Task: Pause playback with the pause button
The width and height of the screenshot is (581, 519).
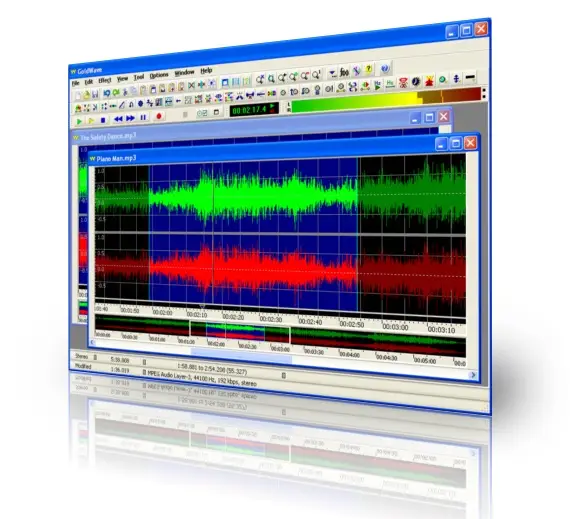Action: (x=143, y=117)
